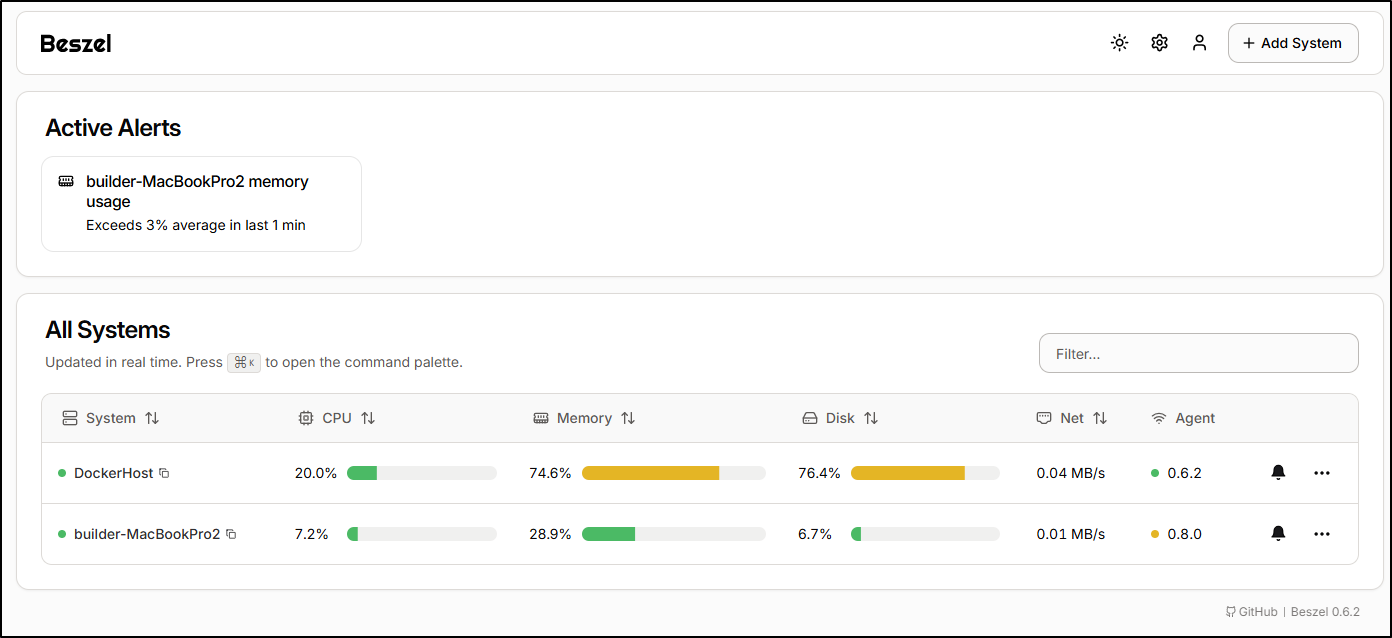Click the 0.04 MB/s net value
1392x638 pixels.
coord(1071,473)
